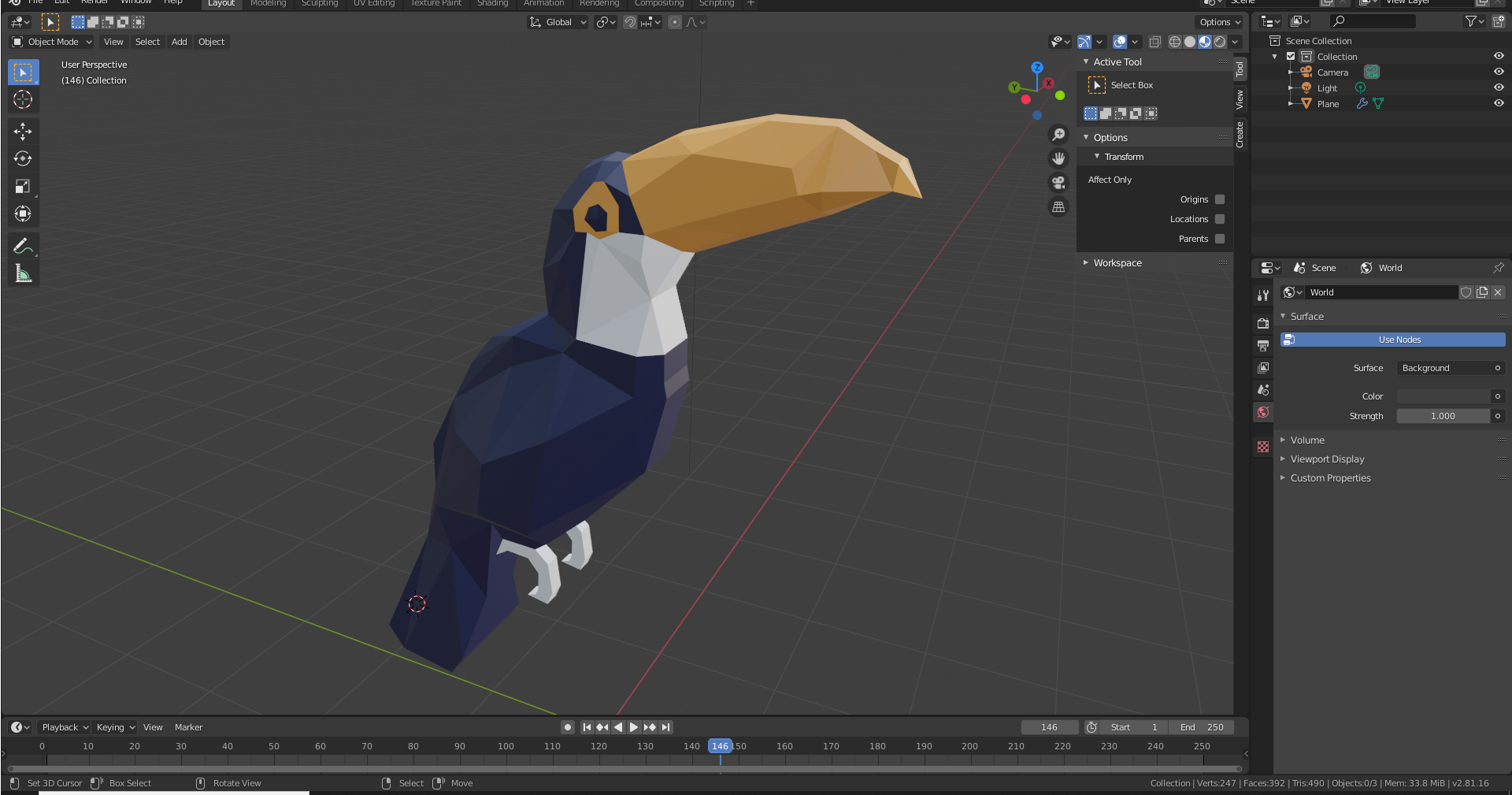Click the zoom magnifier viewport navigation icon
Viewport: 1512px width, 795px height.
[1058, 135]
